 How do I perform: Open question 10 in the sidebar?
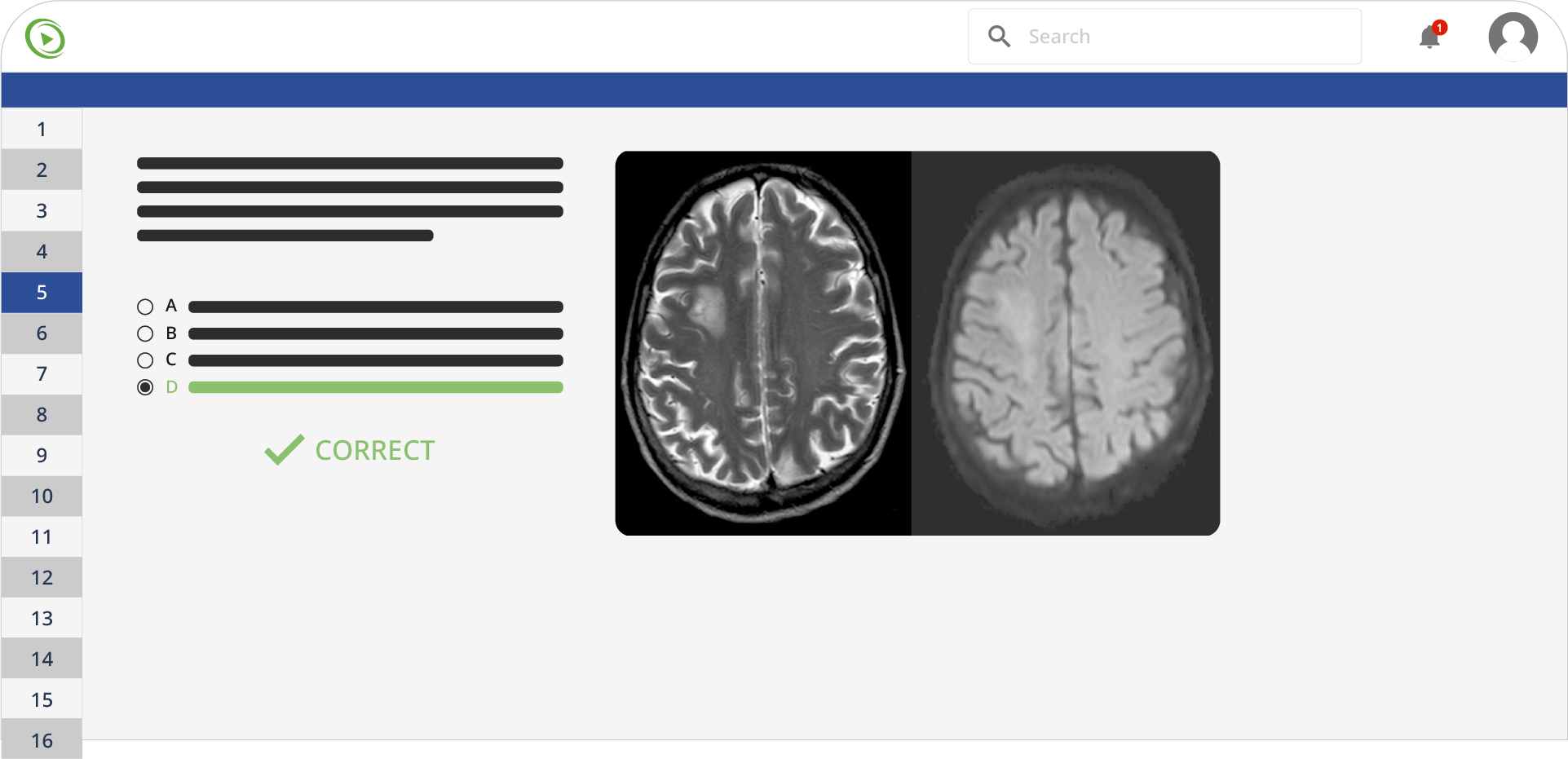point(41,496)
